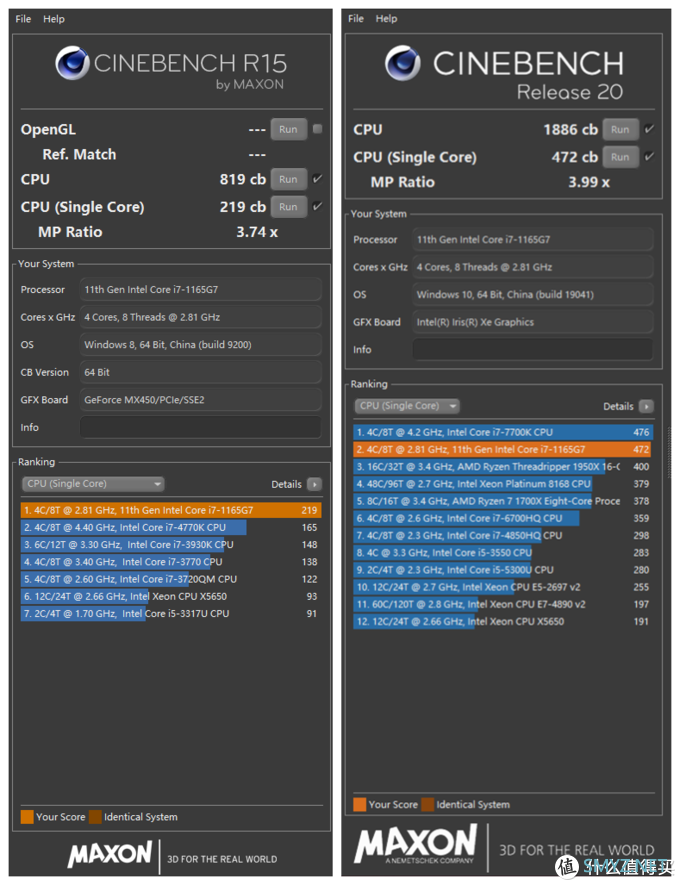The image size is (680, 885).
Task: Select ranking row Intel Core i7-4770K CPU
Action: (x=171, y=527)
